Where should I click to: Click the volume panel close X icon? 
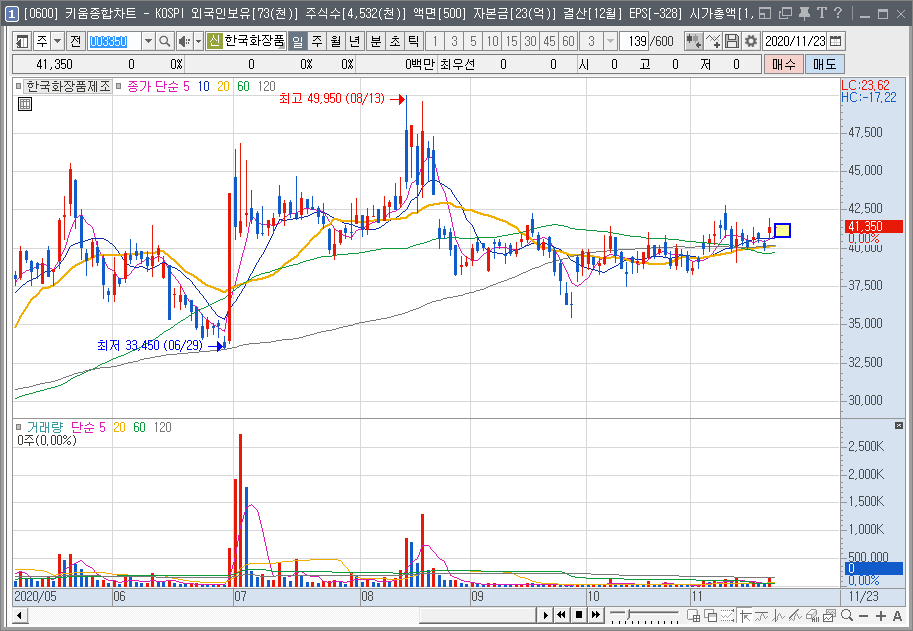point(898,426)
